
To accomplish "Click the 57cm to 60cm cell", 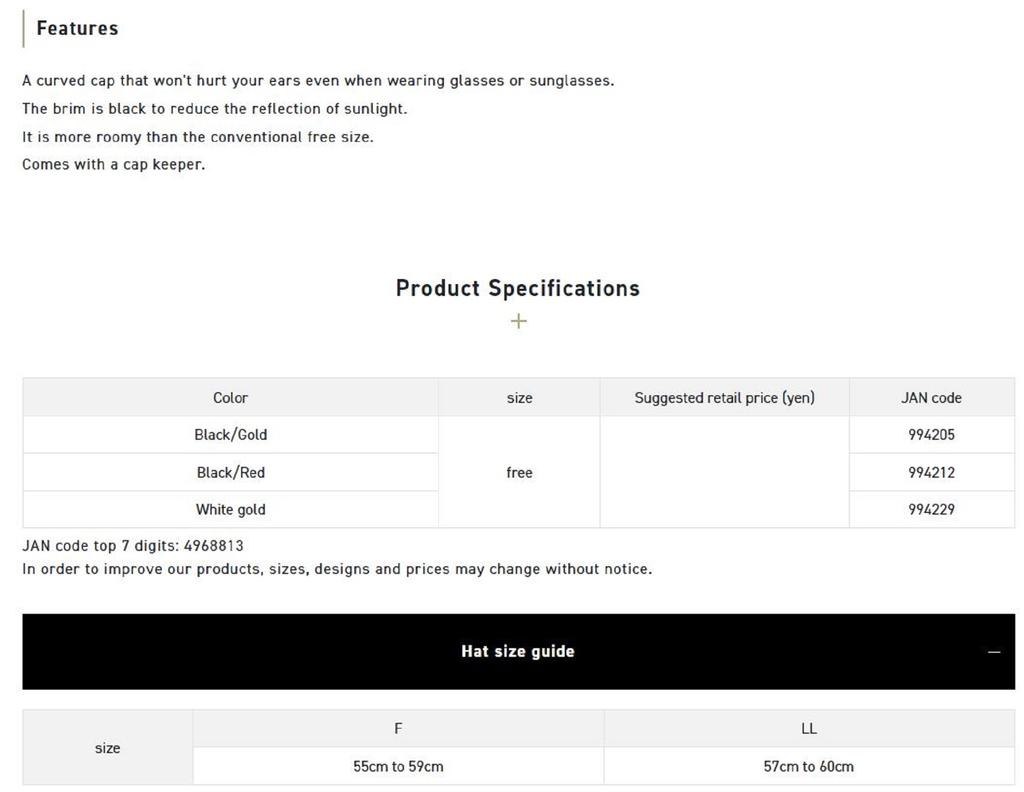I will [809, 766].
